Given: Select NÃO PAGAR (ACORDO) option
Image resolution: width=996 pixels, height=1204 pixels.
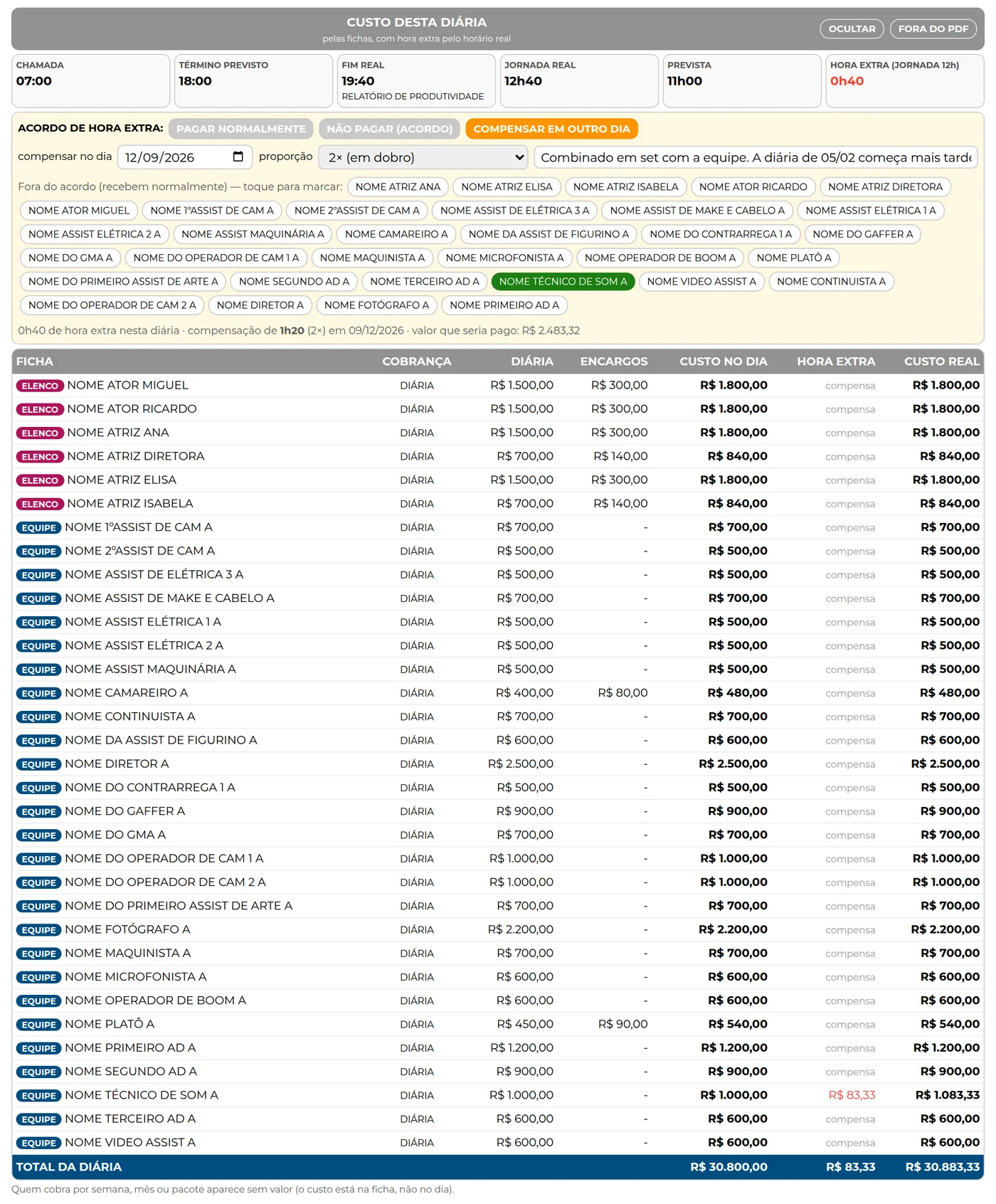Looking at the screenshot, I should (390, 129).
